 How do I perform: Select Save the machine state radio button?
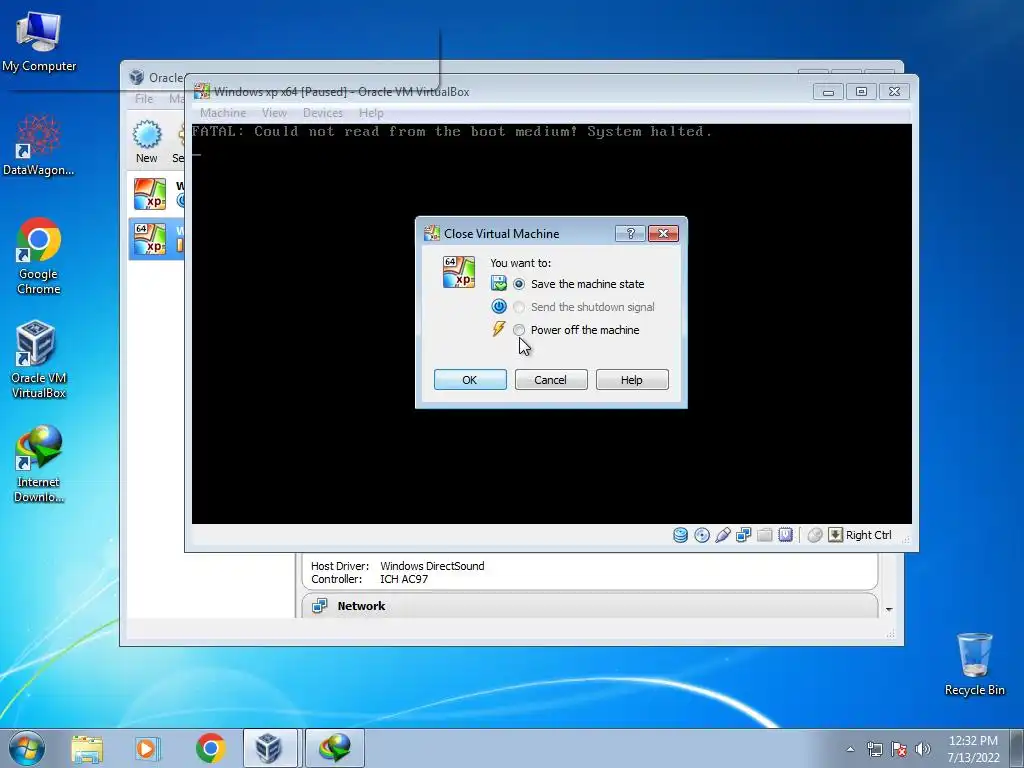(x=519, y=284)
